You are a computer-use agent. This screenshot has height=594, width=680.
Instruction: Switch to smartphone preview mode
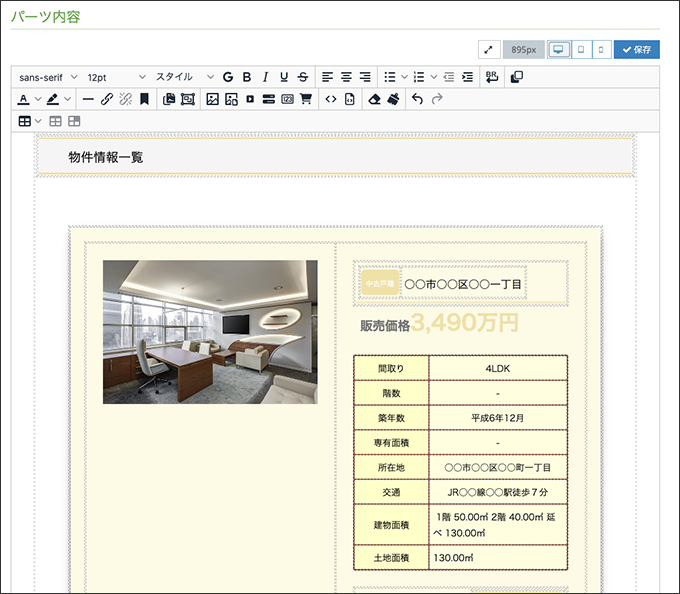pyautogui.click(x=601, y=49)
